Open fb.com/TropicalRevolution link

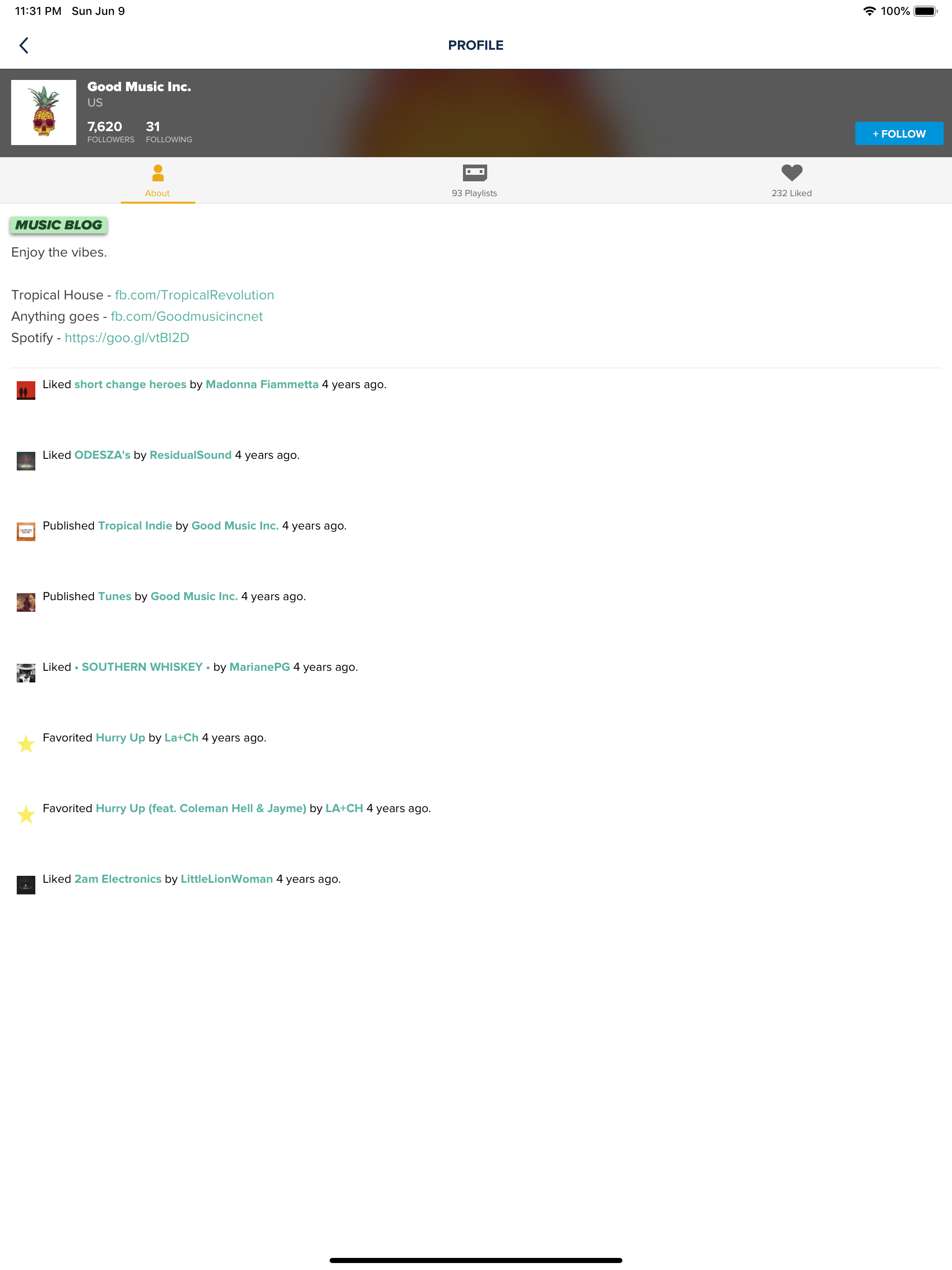[195, 295]
